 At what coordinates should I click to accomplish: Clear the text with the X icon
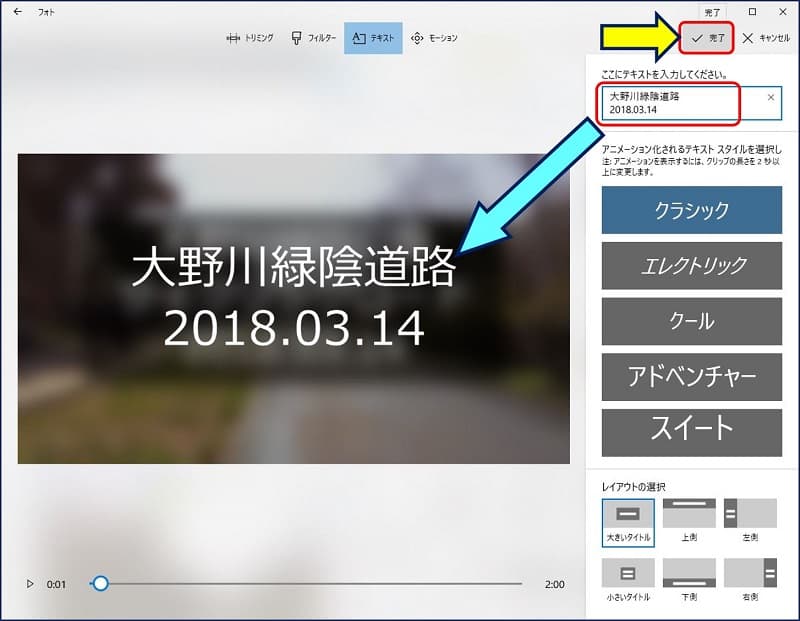point(770,98)
